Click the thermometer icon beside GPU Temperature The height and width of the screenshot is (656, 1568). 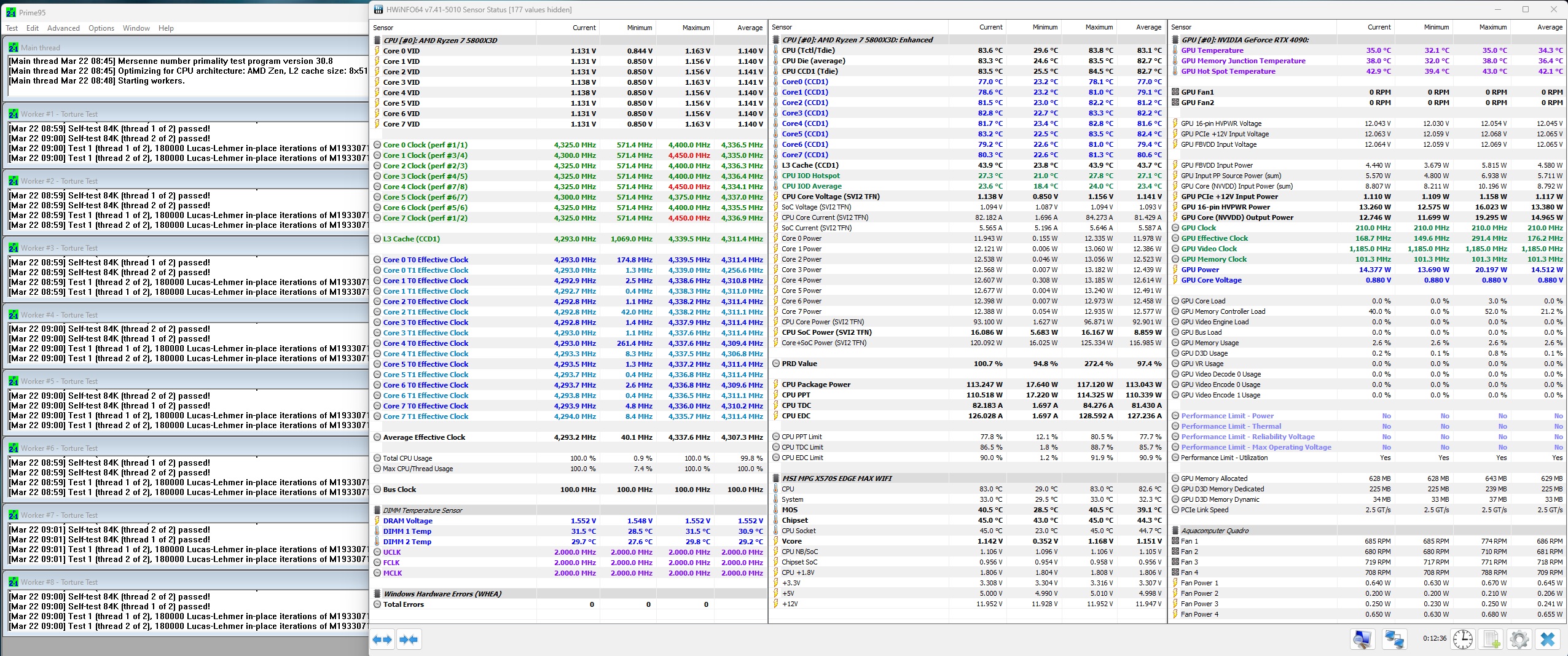[1175, 50]
